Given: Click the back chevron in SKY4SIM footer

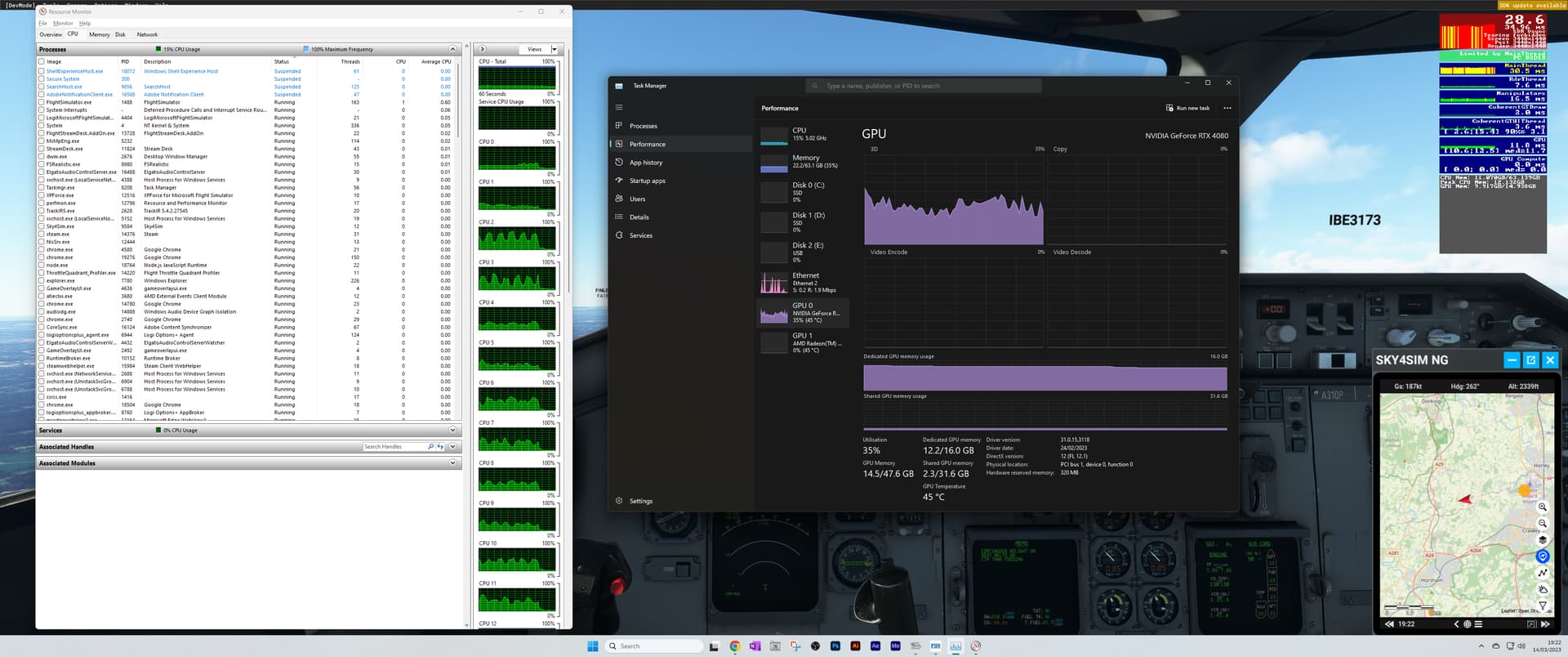Looking at the screenshot, I should 1456,624.
